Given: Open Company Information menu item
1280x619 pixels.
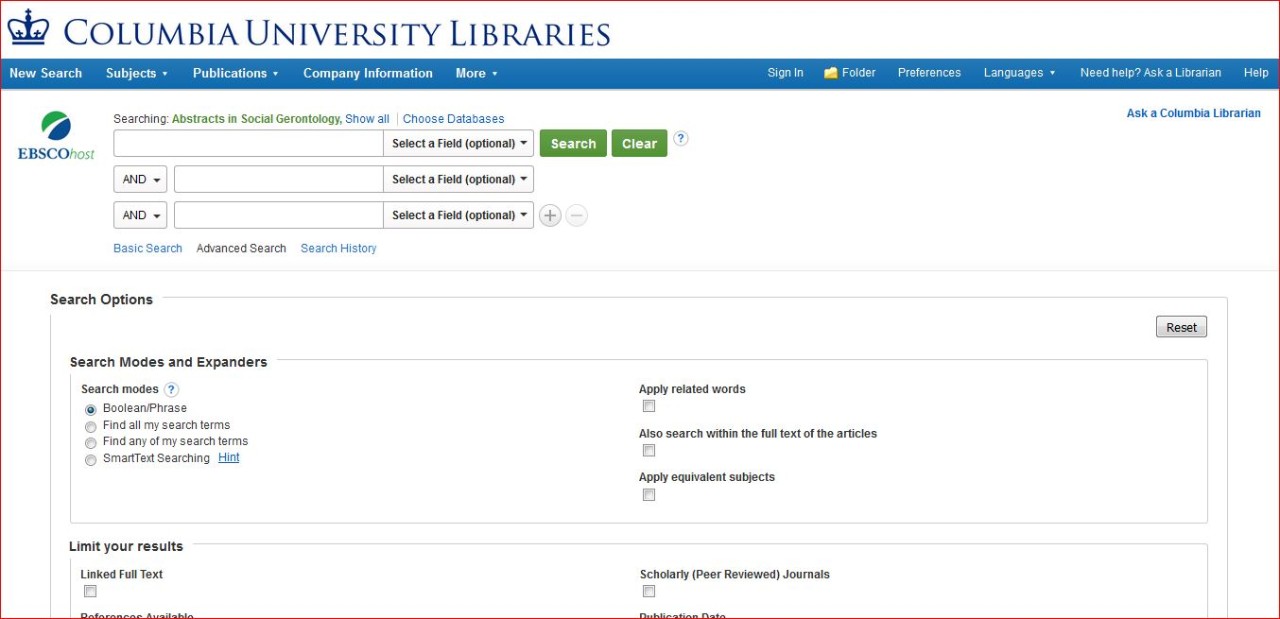Looking at the screenshot, I should [x=368, y=73].
